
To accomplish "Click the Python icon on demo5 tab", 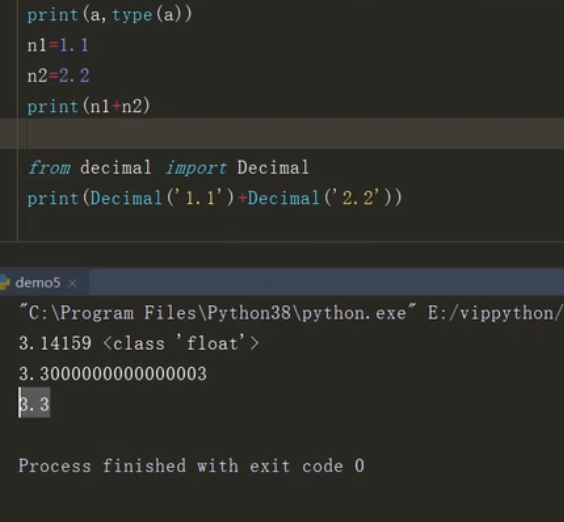I will click(x=5, y=282).
